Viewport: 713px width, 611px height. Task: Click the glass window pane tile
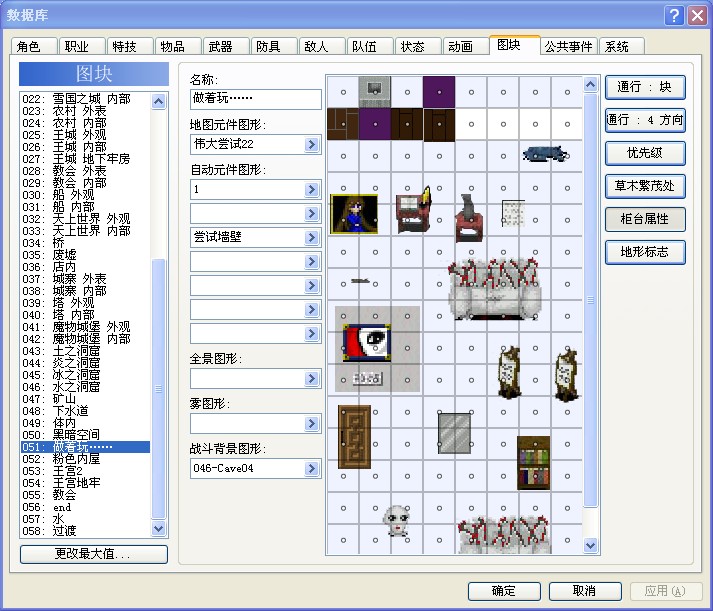454,433
